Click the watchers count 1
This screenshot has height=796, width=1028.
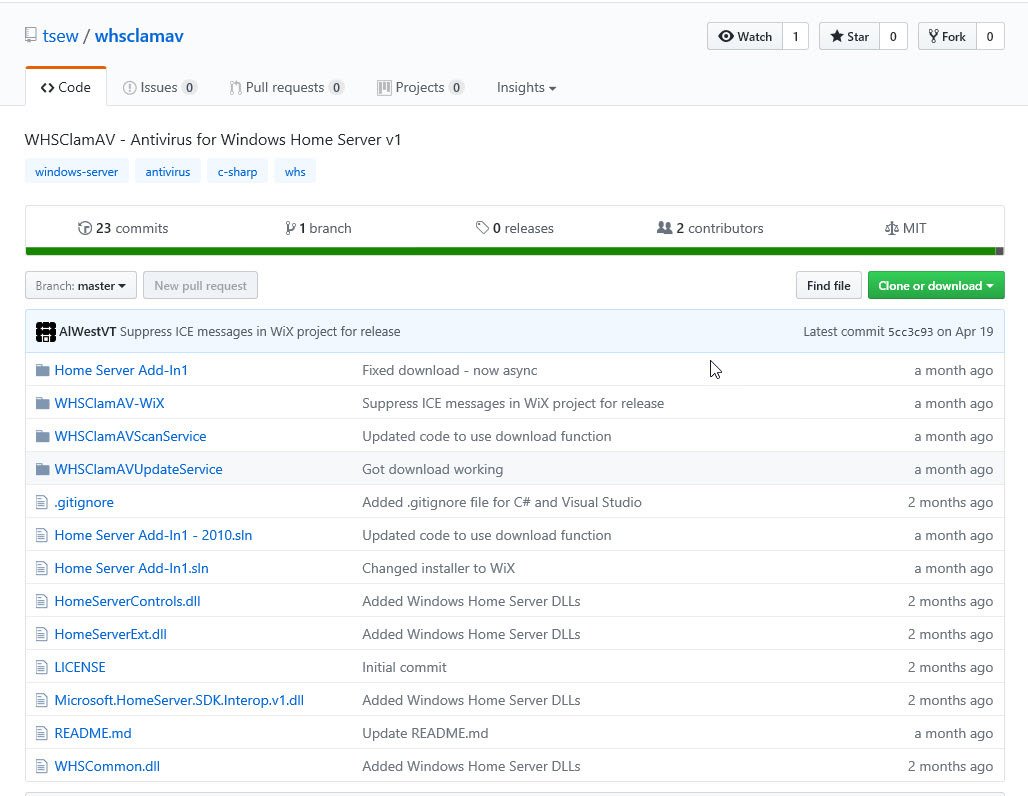[795, 37]
